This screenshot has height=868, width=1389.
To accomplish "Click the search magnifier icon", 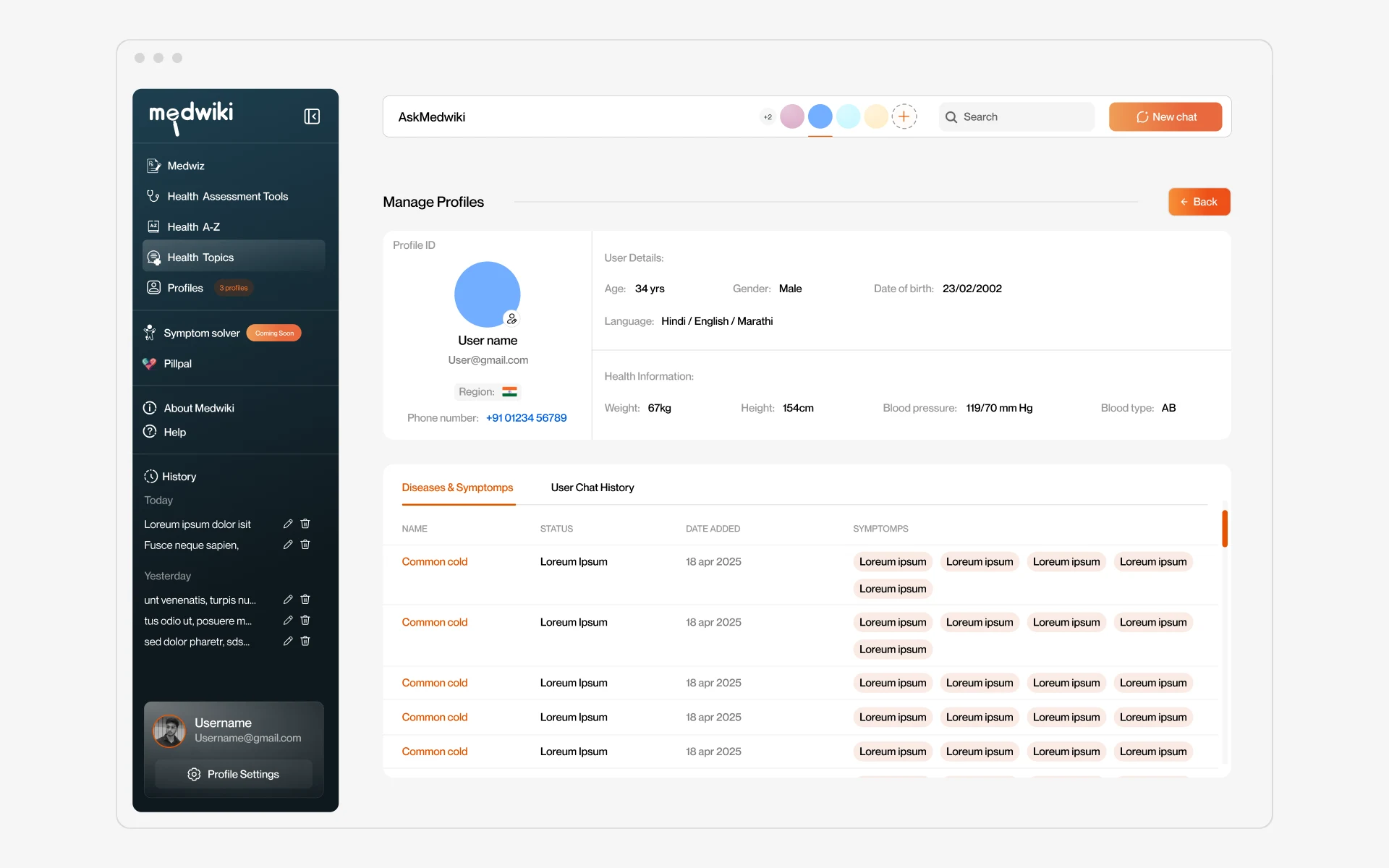I will 951,117.
